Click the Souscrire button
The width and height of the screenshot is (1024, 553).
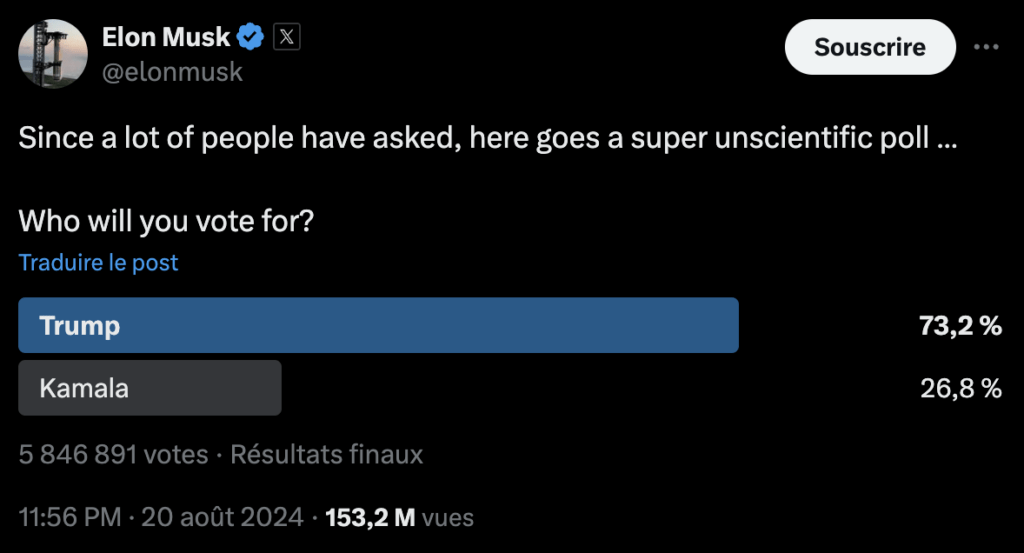(x=870, y=47)
